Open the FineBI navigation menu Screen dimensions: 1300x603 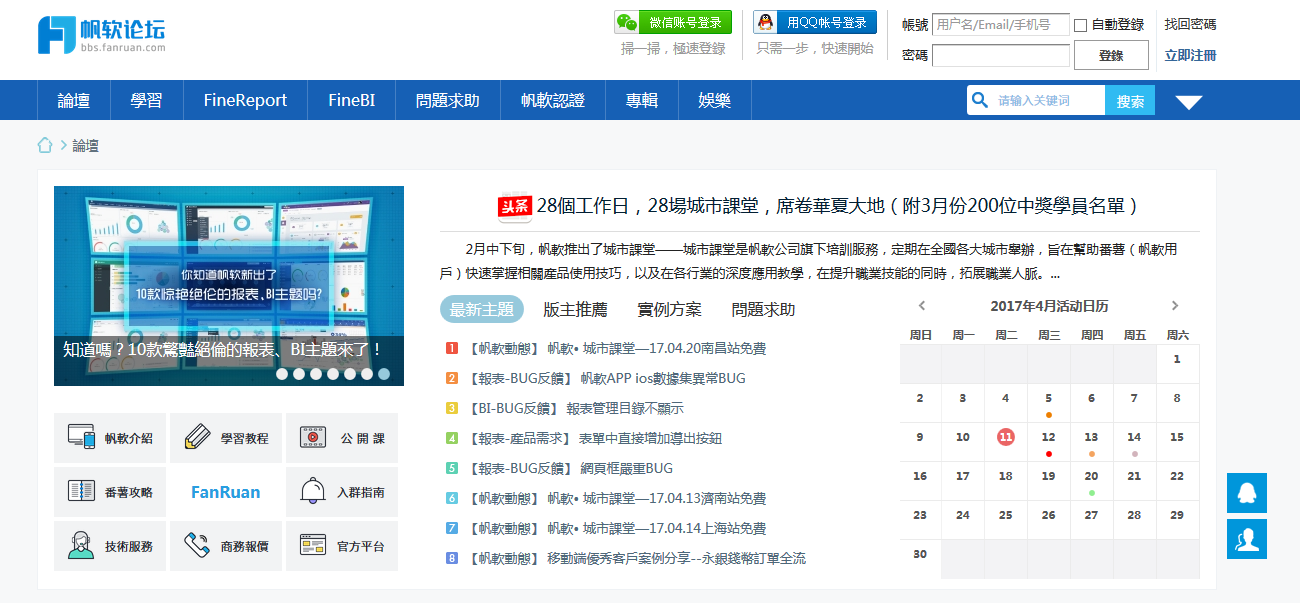pos(352,100)
